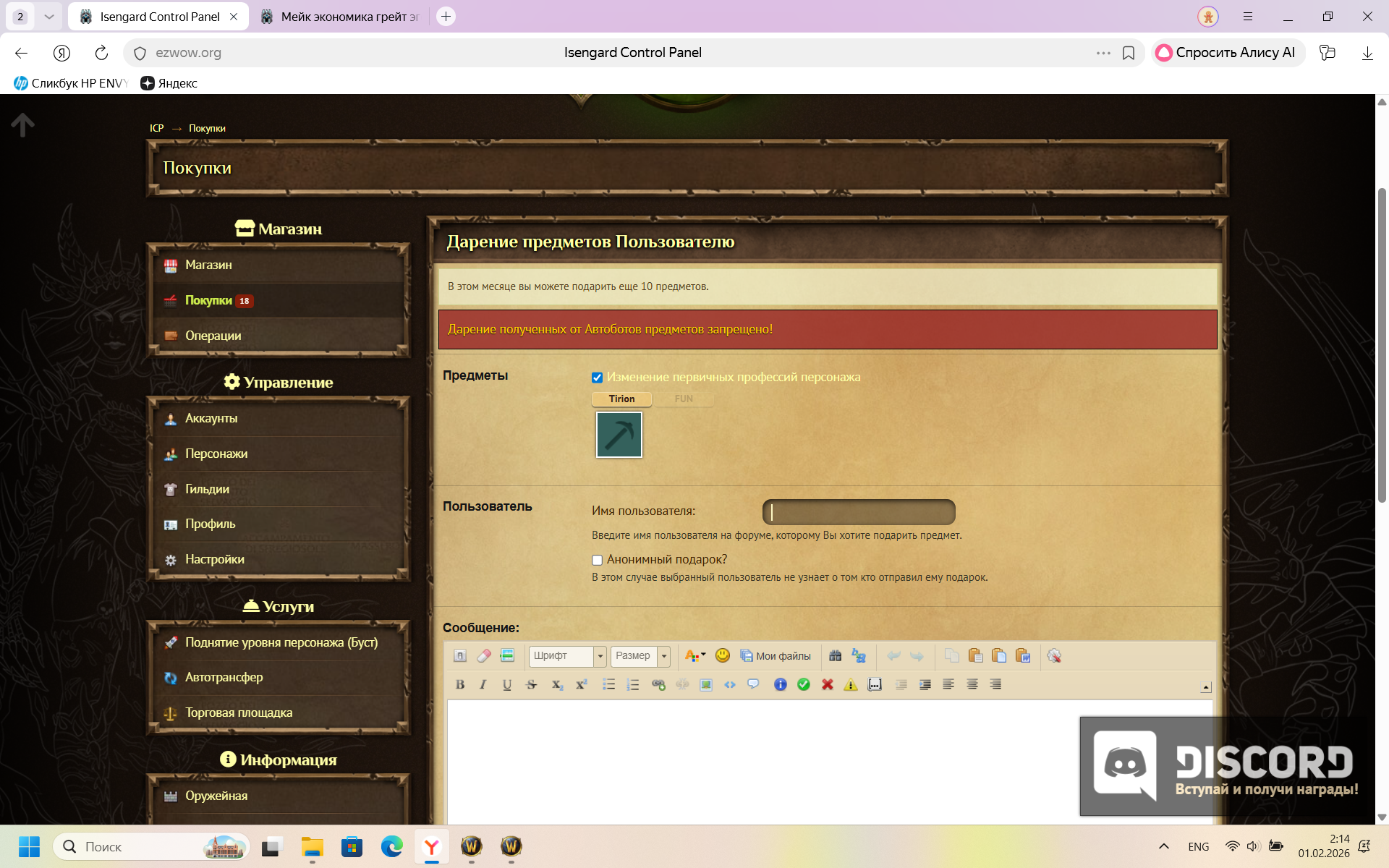Insert yellow warning triangle block
Screen dimensions: 1389x868
click(851, 684)
